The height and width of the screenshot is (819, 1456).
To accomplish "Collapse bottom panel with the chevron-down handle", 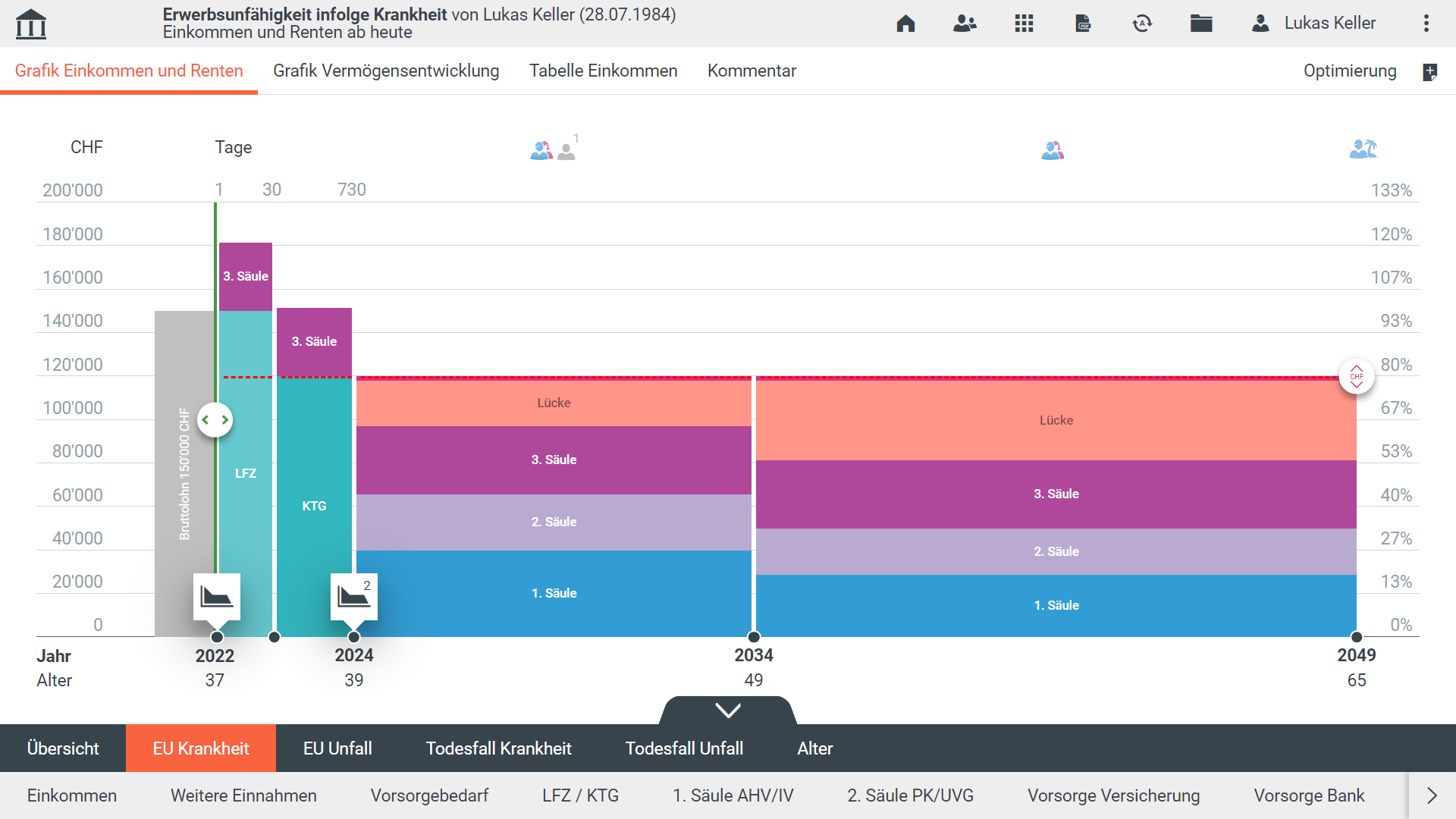I will (727, 711).
